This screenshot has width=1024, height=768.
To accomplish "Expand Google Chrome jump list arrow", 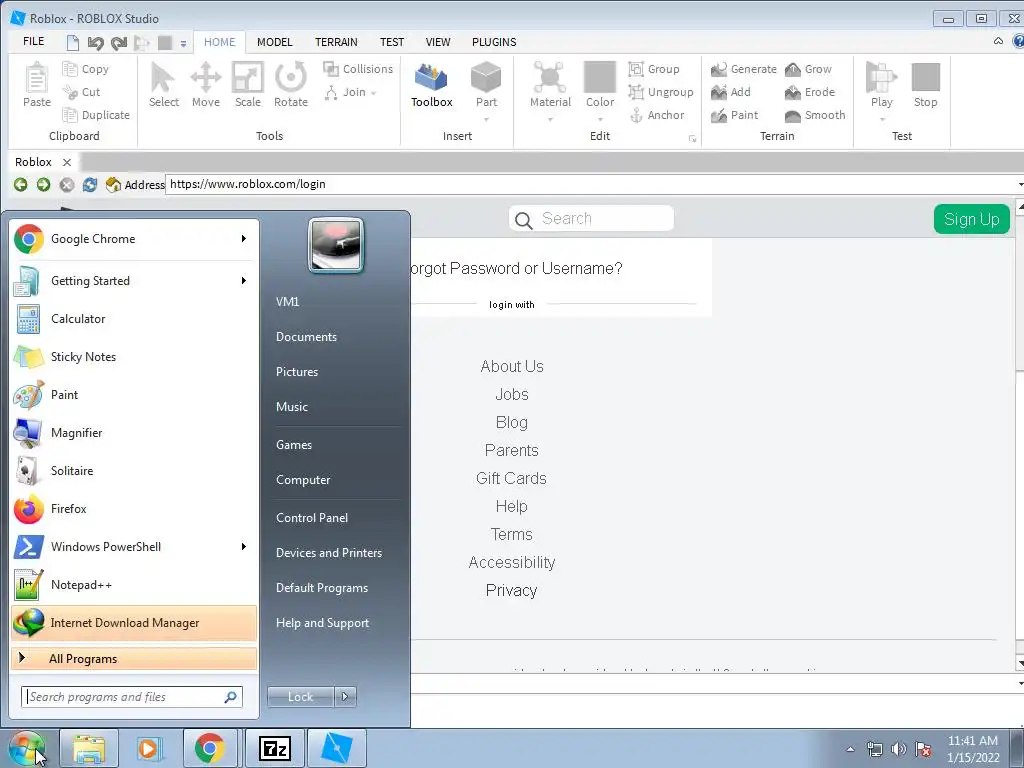I will point(244,238).
